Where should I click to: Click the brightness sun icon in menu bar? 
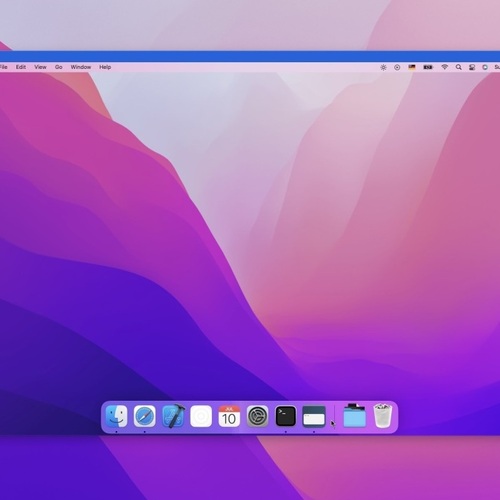coord(383,67)
